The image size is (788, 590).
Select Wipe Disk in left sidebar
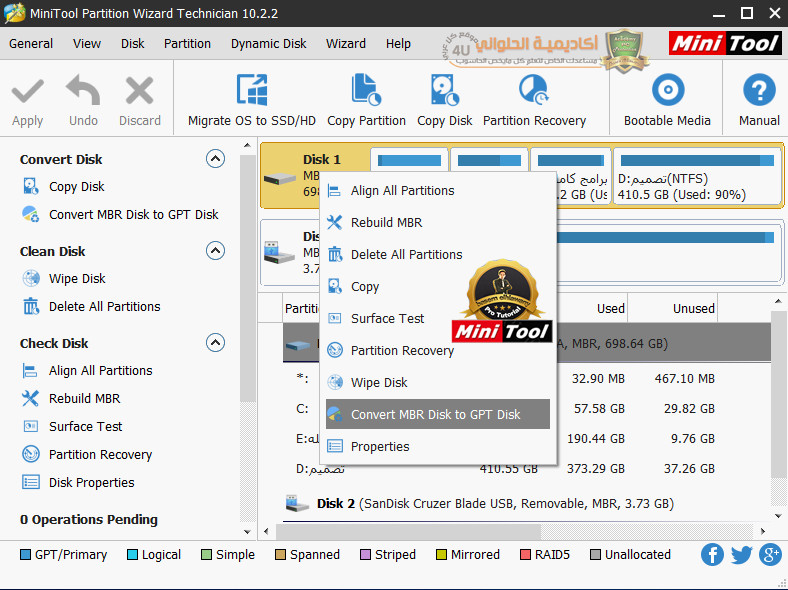tap(77, 279)
